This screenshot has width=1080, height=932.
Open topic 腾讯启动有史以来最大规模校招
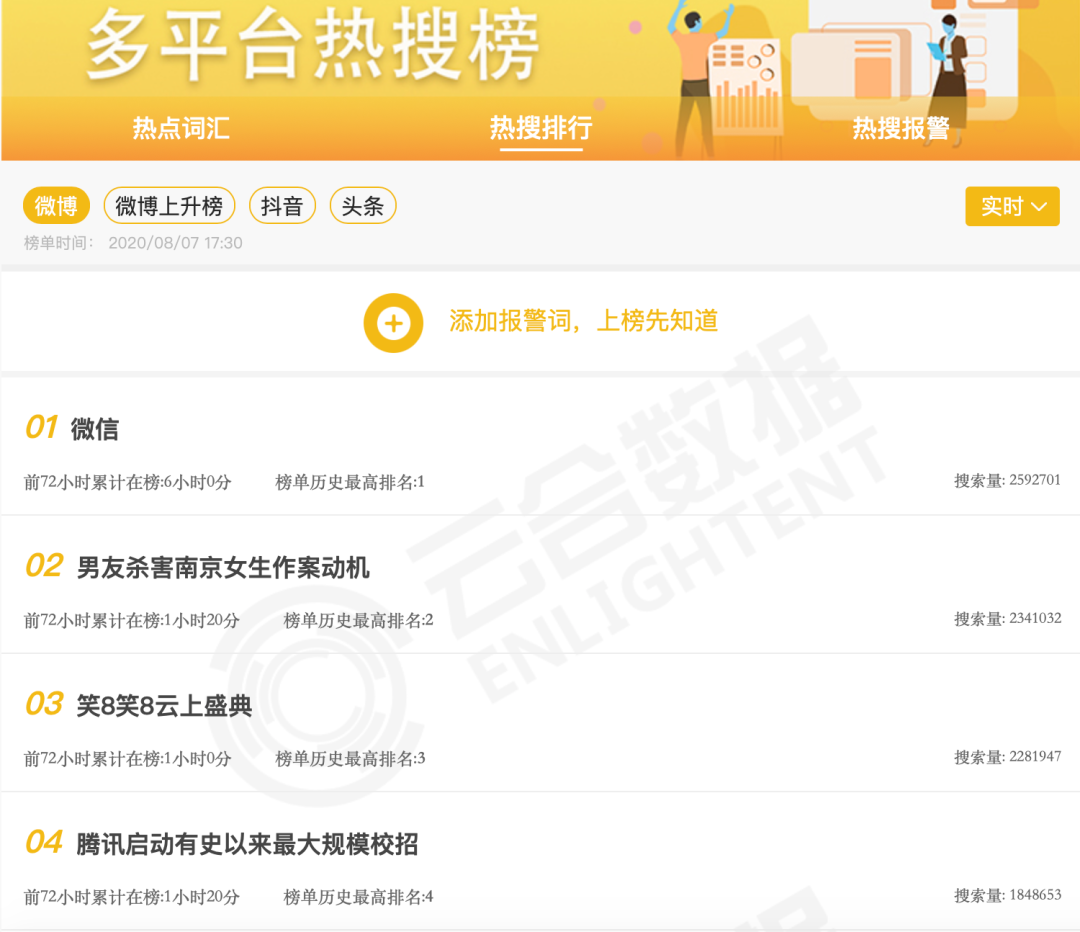click(x=247, y=845)
